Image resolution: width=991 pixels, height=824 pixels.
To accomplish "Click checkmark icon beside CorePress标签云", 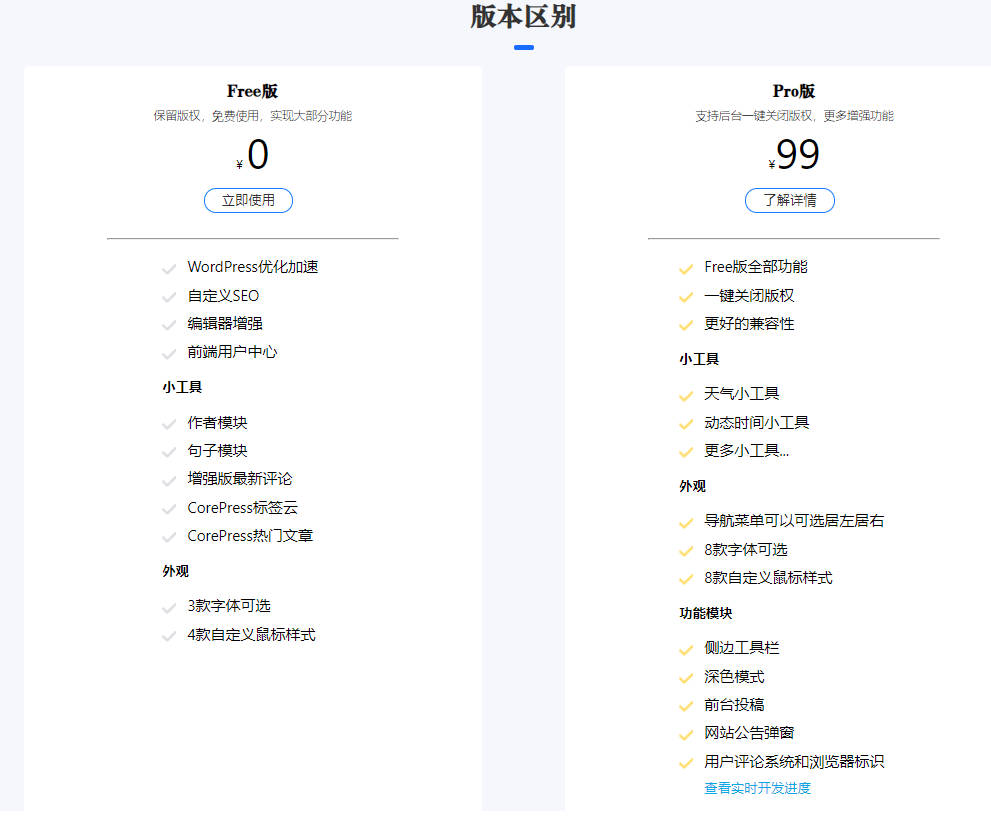I will (169, 509).
